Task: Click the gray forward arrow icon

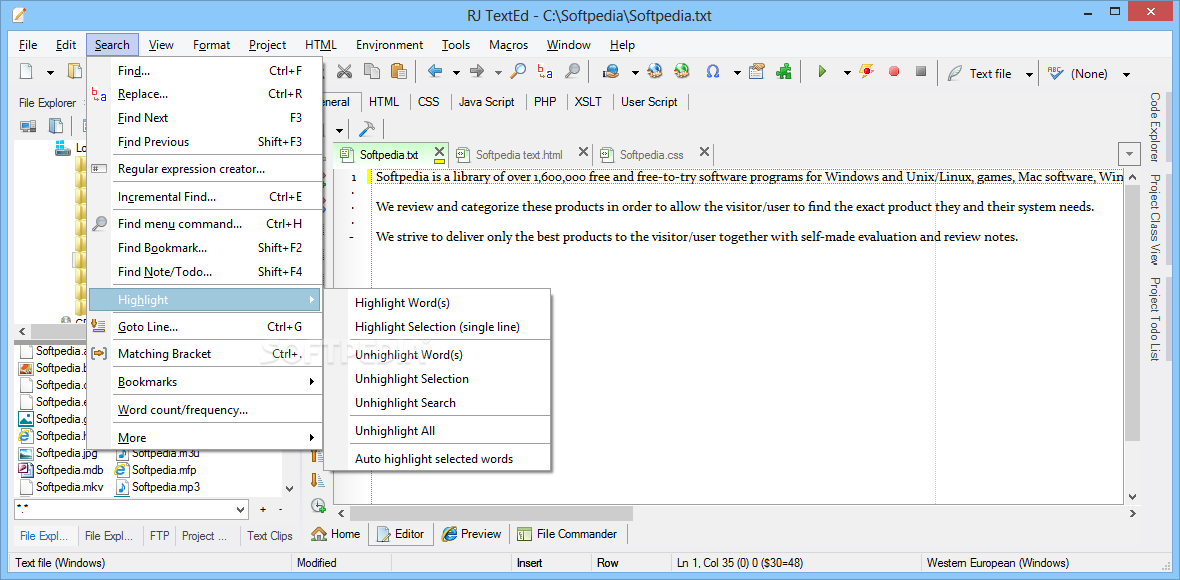Action: coord(477,71)
